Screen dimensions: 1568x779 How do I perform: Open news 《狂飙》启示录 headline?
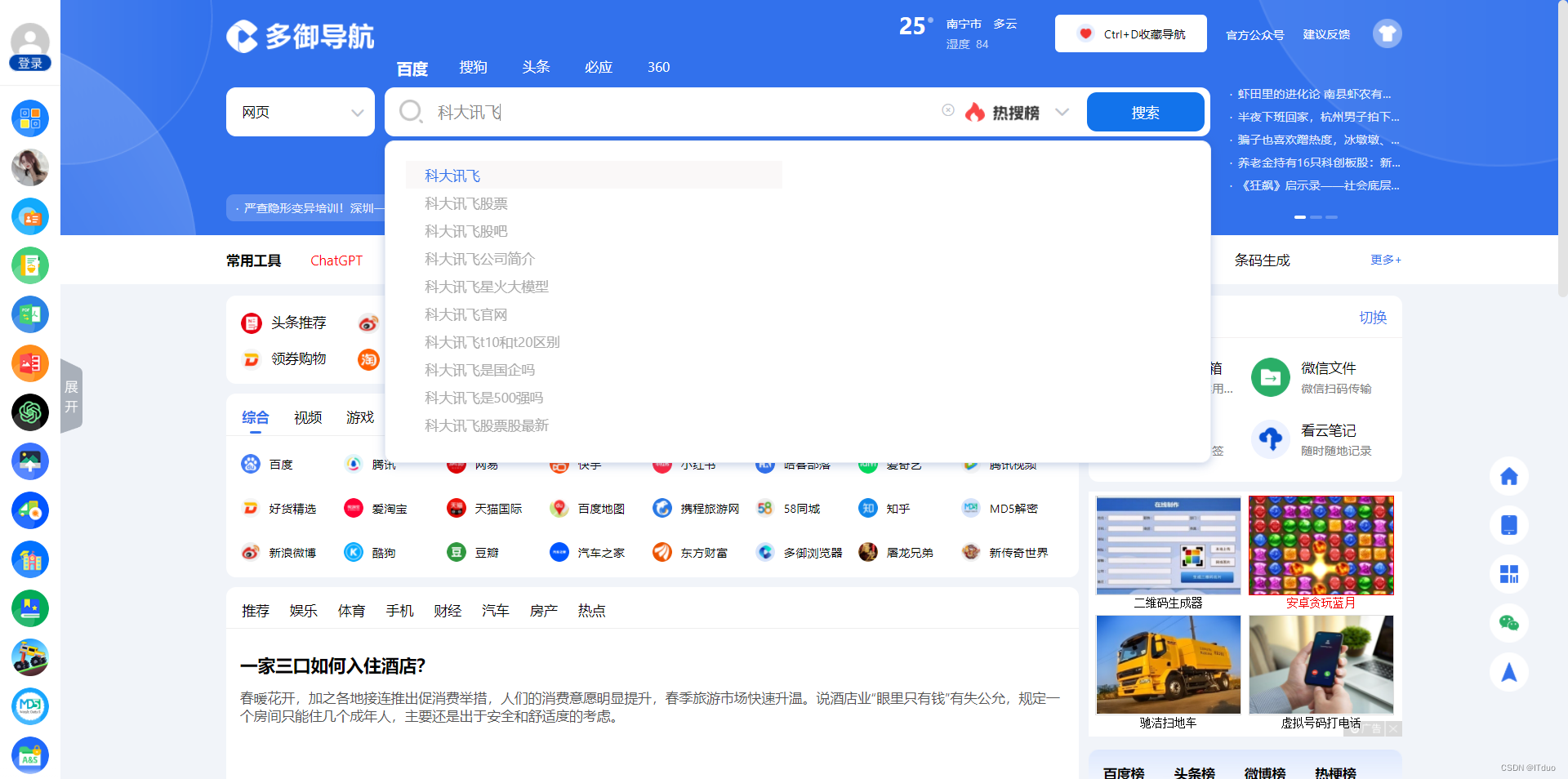(1318, 185)
